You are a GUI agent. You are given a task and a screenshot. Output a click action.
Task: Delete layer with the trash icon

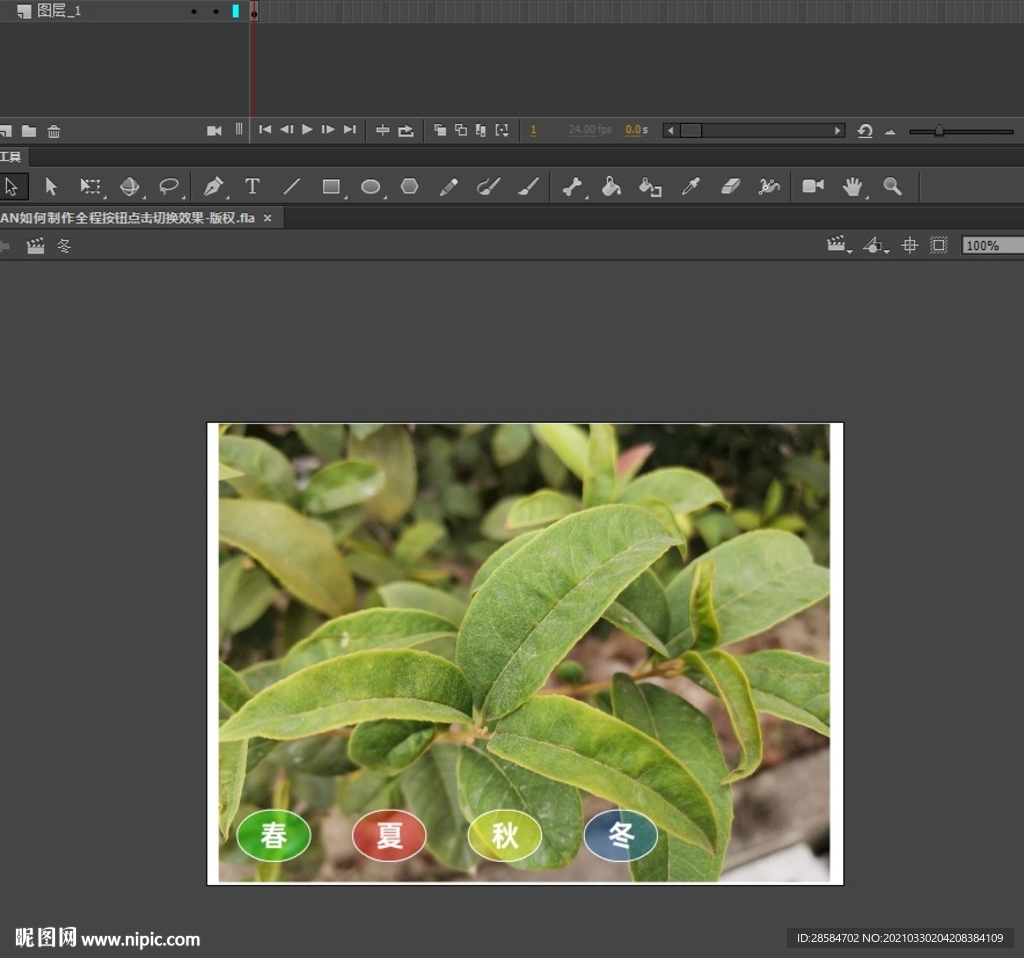point(54,131)
